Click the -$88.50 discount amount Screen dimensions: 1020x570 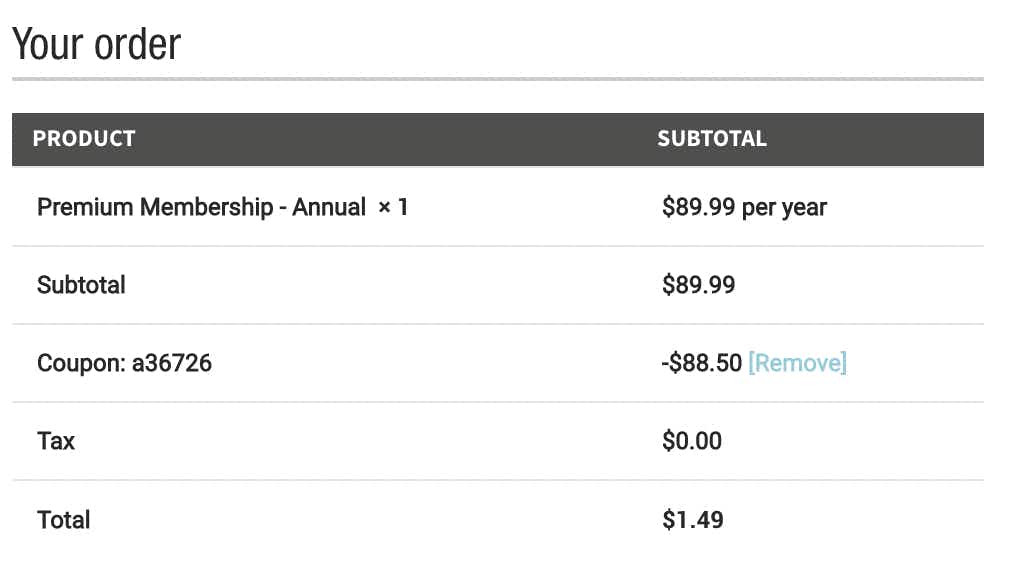point(701,363)
